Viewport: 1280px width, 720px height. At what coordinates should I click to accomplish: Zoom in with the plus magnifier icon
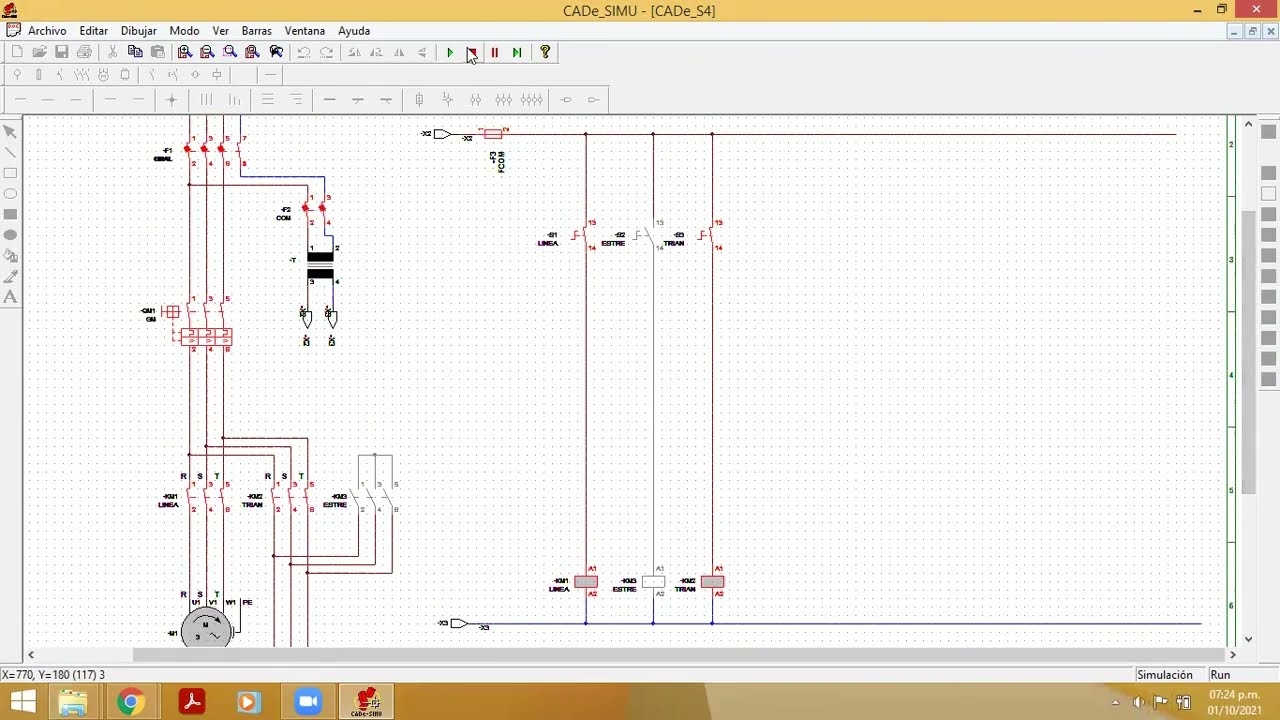tap(185, 52)
